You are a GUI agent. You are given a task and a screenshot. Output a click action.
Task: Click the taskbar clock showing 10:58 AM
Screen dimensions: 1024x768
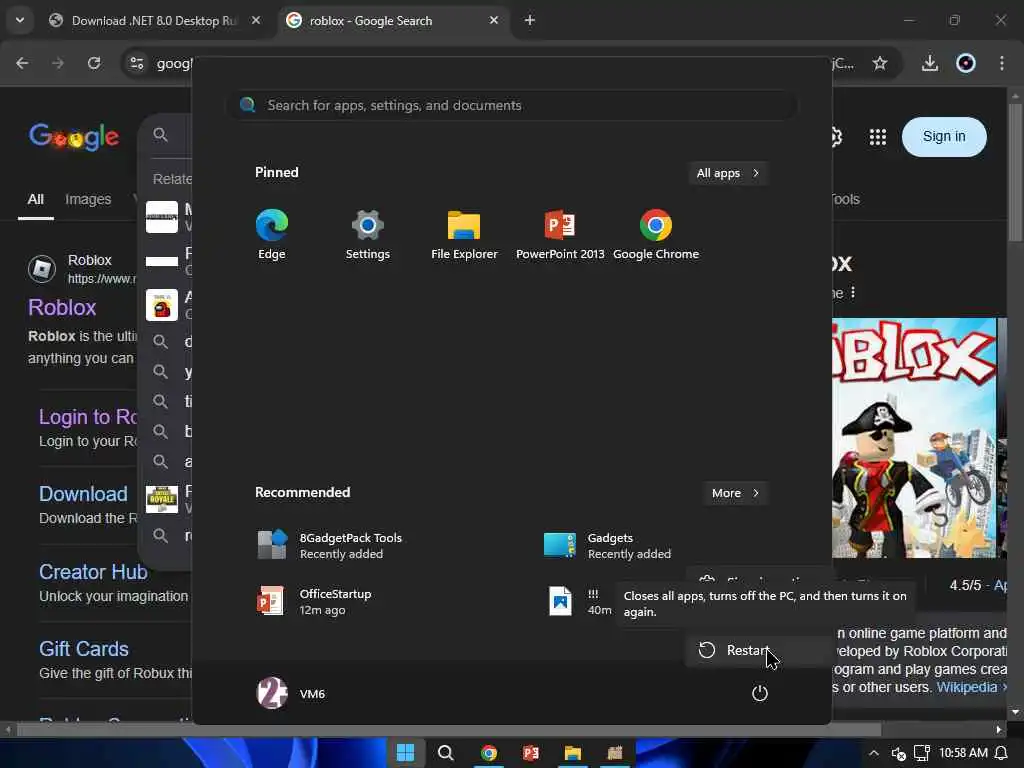click(x=963, y=753)
